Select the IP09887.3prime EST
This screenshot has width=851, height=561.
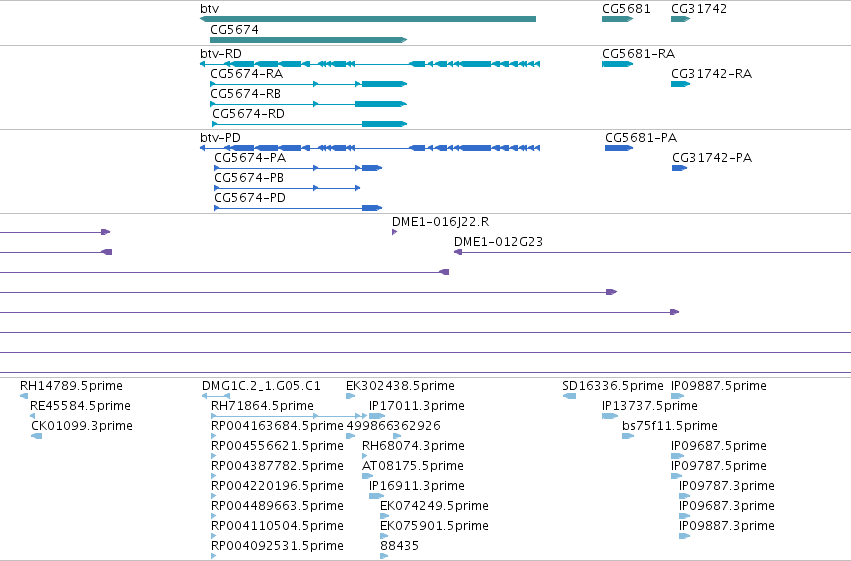[x=684, y=537]
